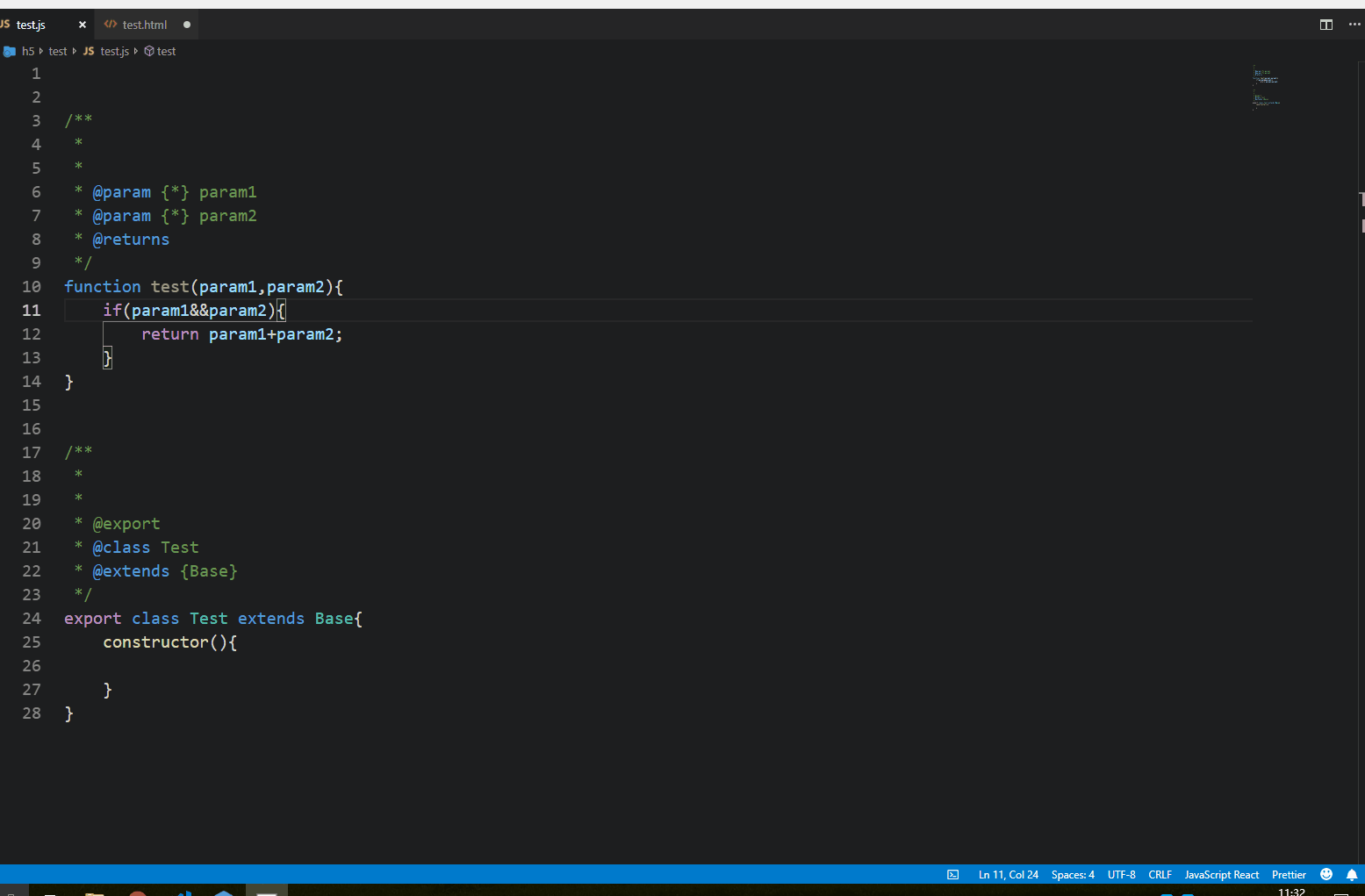Click the 'function' keyword on line 10

(x=103, y=287)
